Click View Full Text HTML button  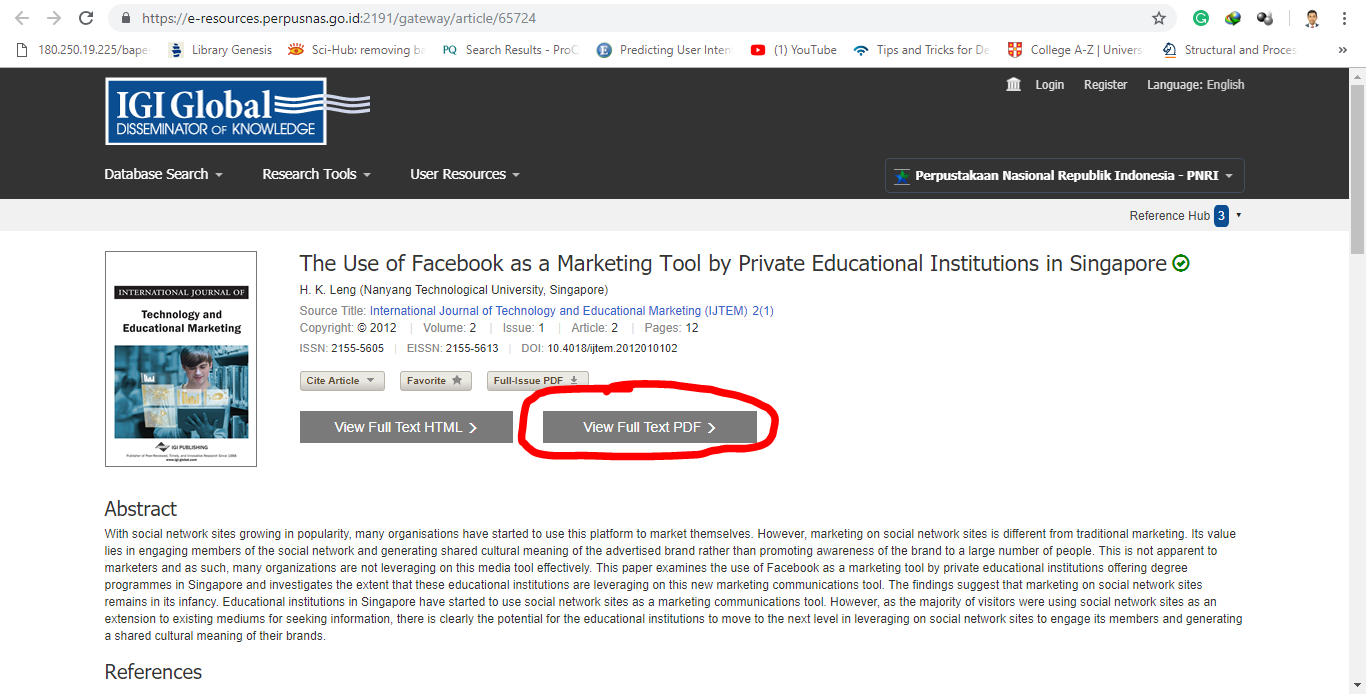coord(406,427)
